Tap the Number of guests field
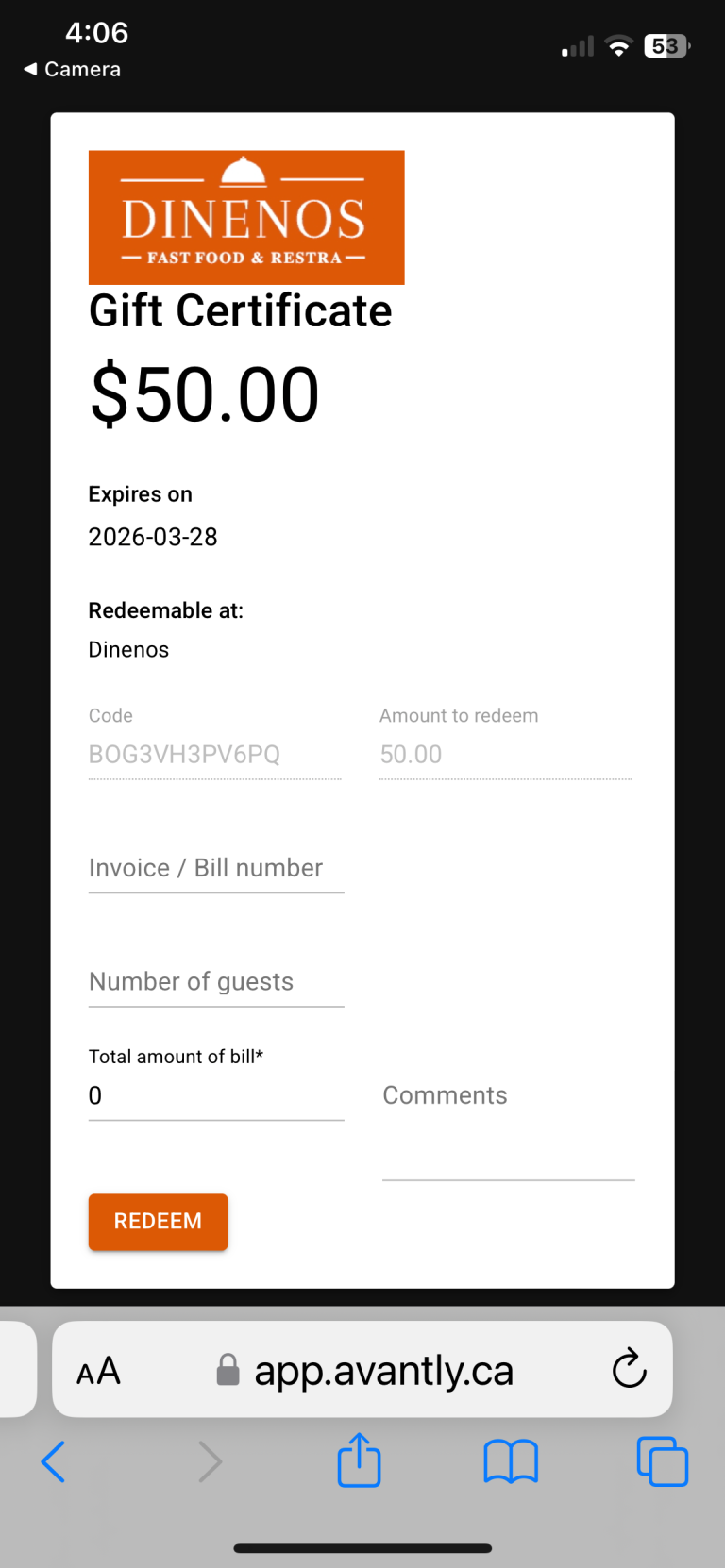Image resolution: width=725 pixels, height=1568 pixels. point(216,981)
